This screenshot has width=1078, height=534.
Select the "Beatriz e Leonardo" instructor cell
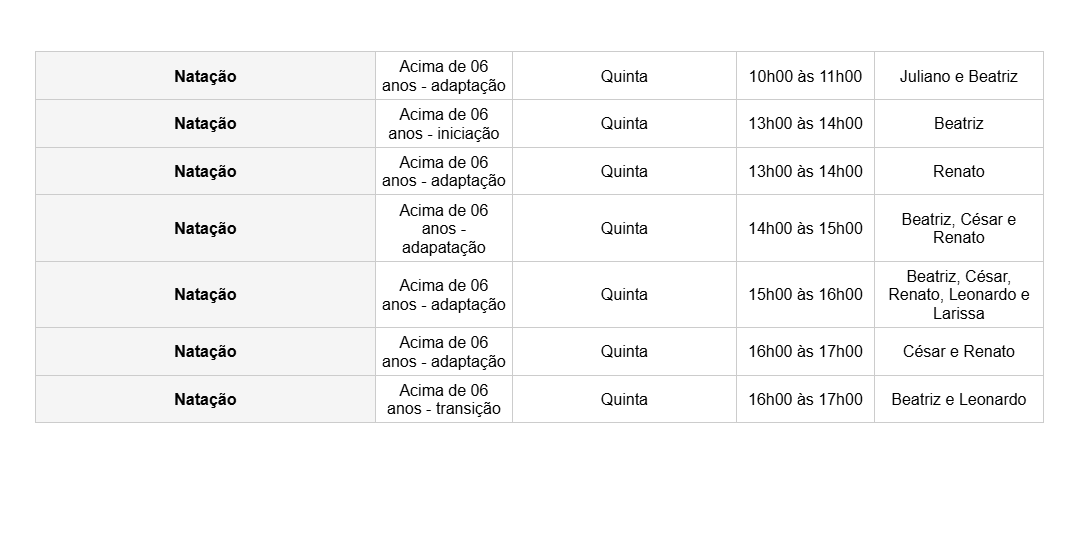[x=958, y=399]
